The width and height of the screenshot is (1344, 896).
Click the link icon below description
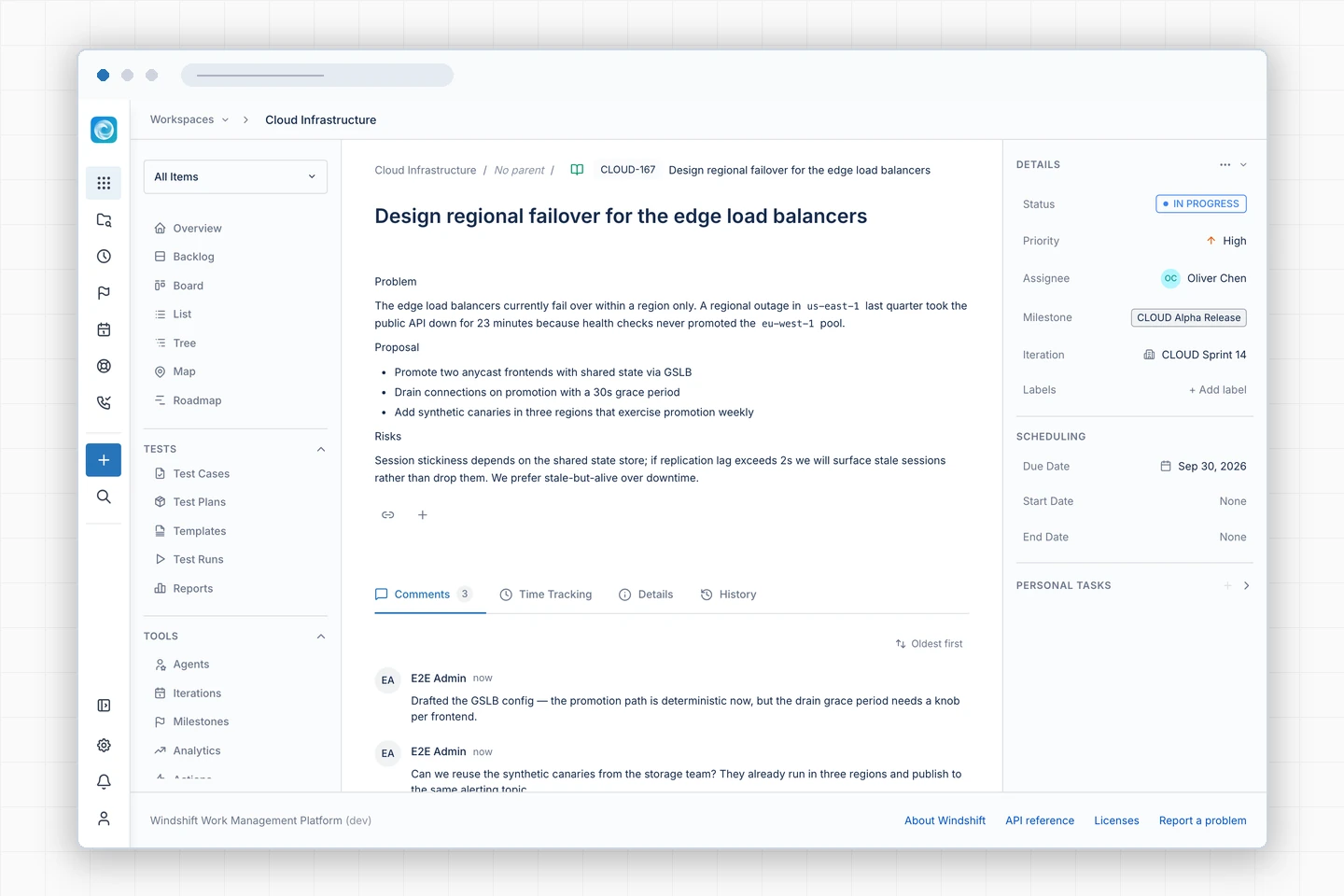388,515
